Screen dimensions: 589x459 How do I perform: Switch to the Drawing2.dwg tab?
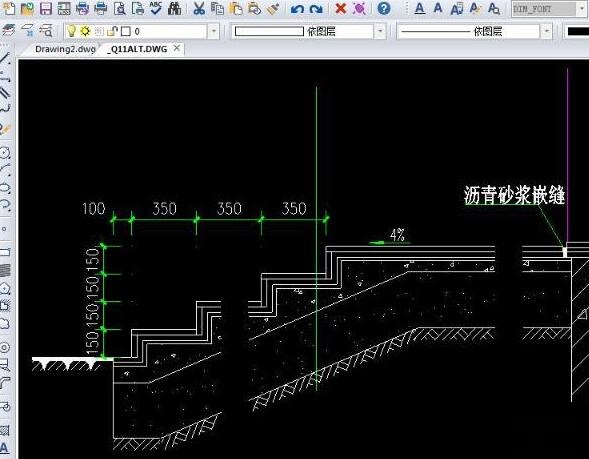tap(65, 49)
